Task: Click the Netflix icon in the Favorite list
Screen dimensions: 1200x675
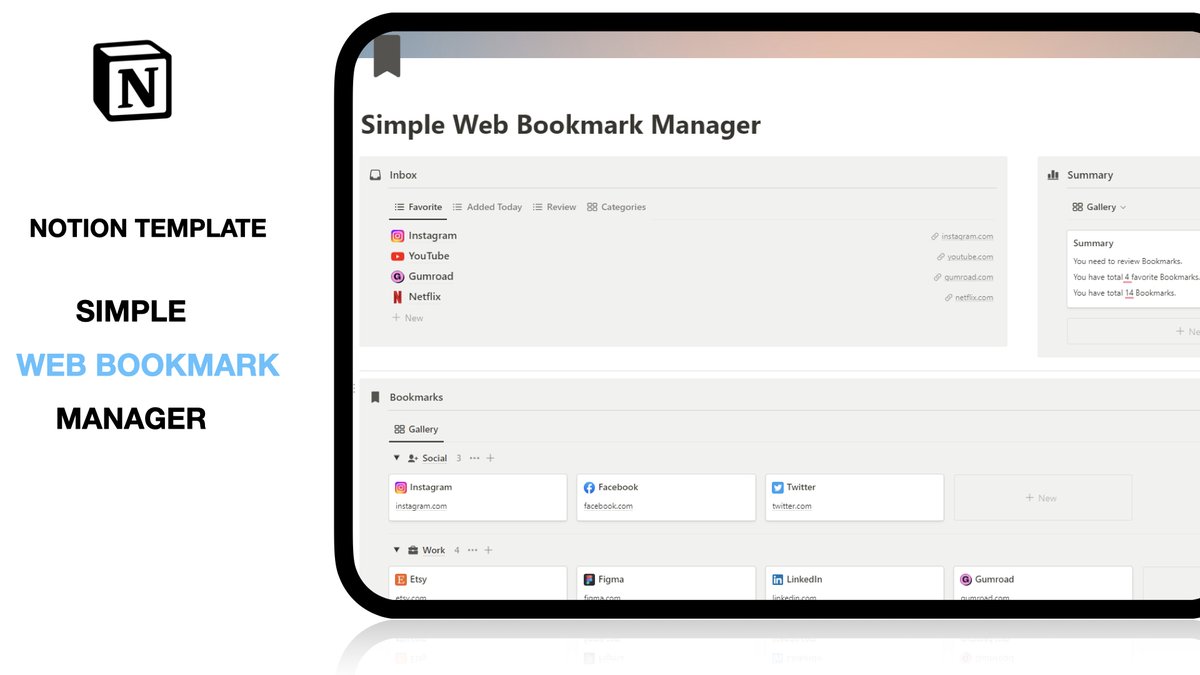Action: click(397, 297)
